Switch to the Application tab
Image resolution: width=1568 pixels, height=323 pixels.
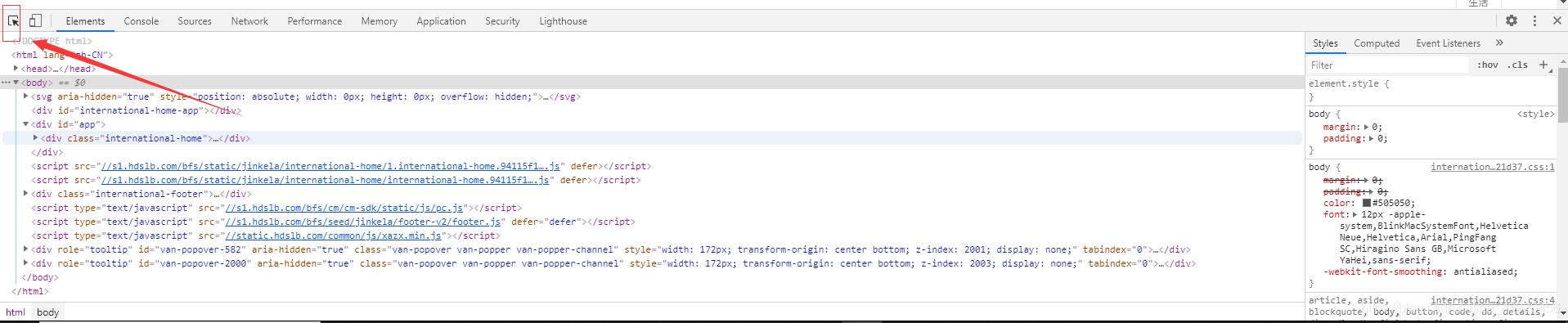click(441, 21)
